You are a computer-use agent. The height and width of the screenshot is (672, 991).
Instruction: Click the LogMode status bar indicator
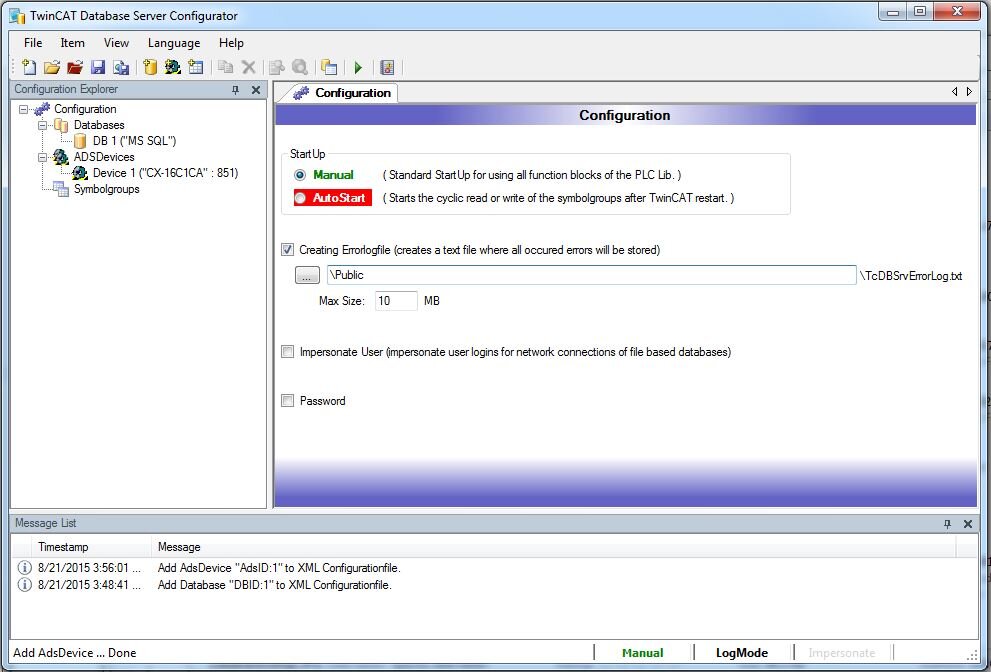(x=741, y=653)
